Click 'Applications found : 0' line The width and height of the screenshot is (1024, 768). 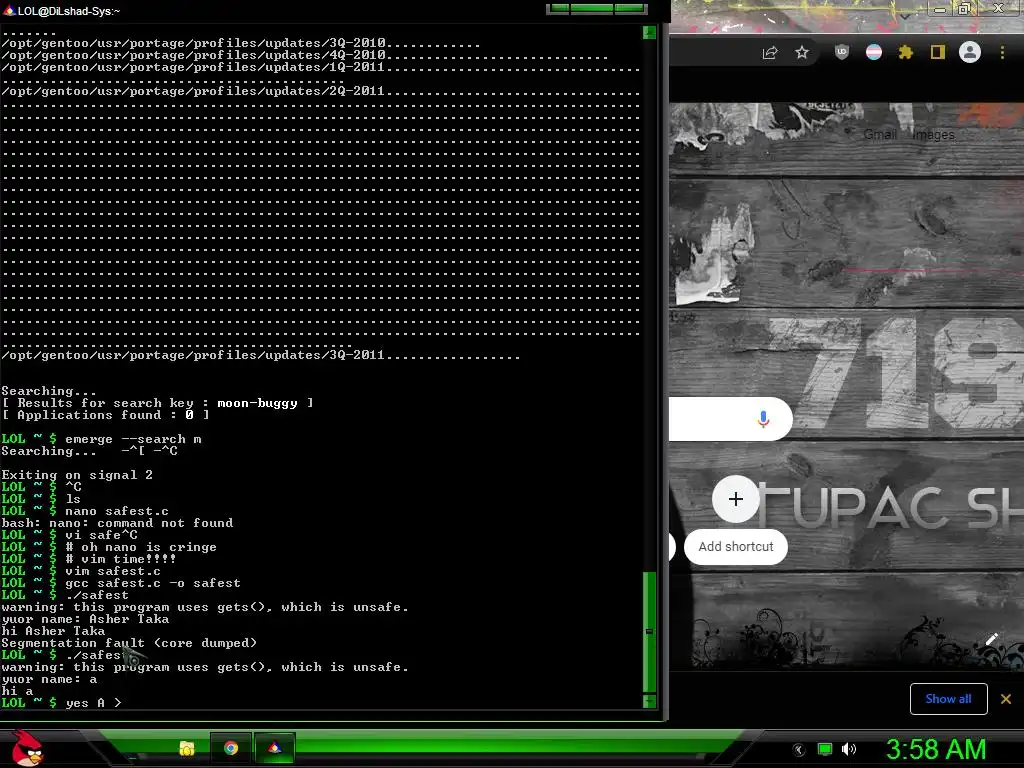105,415
